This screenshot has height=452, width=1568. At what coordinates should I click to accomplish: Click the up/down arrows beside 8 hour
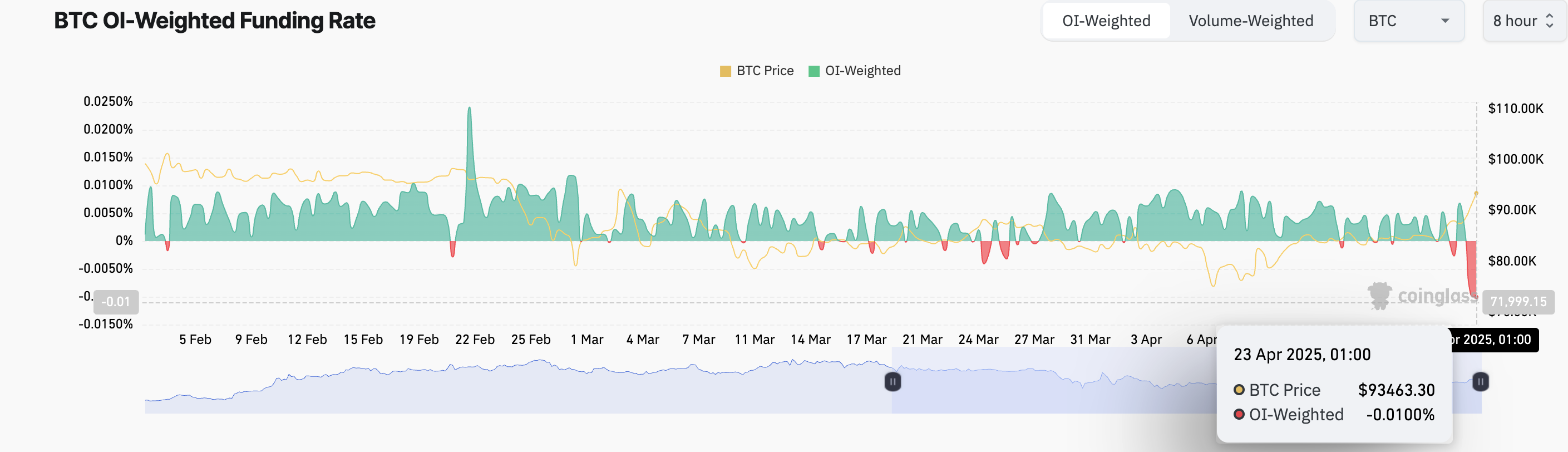1549,21
